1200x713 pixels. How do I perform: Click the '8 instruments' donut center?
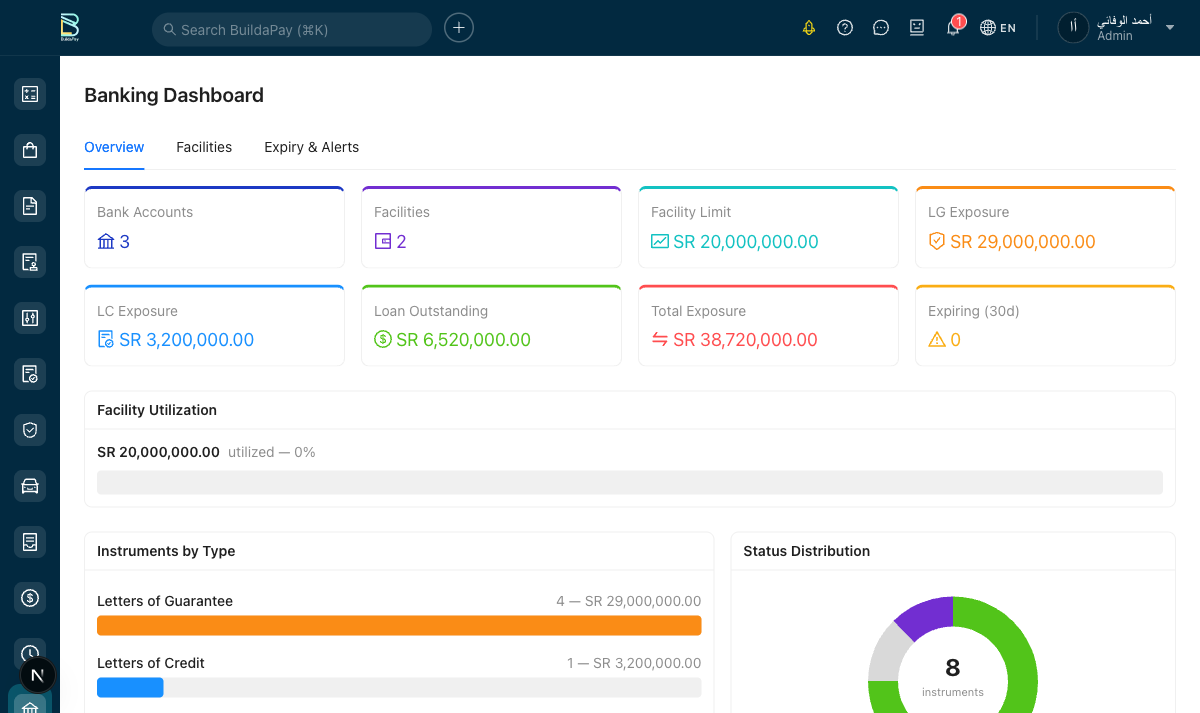953,675
